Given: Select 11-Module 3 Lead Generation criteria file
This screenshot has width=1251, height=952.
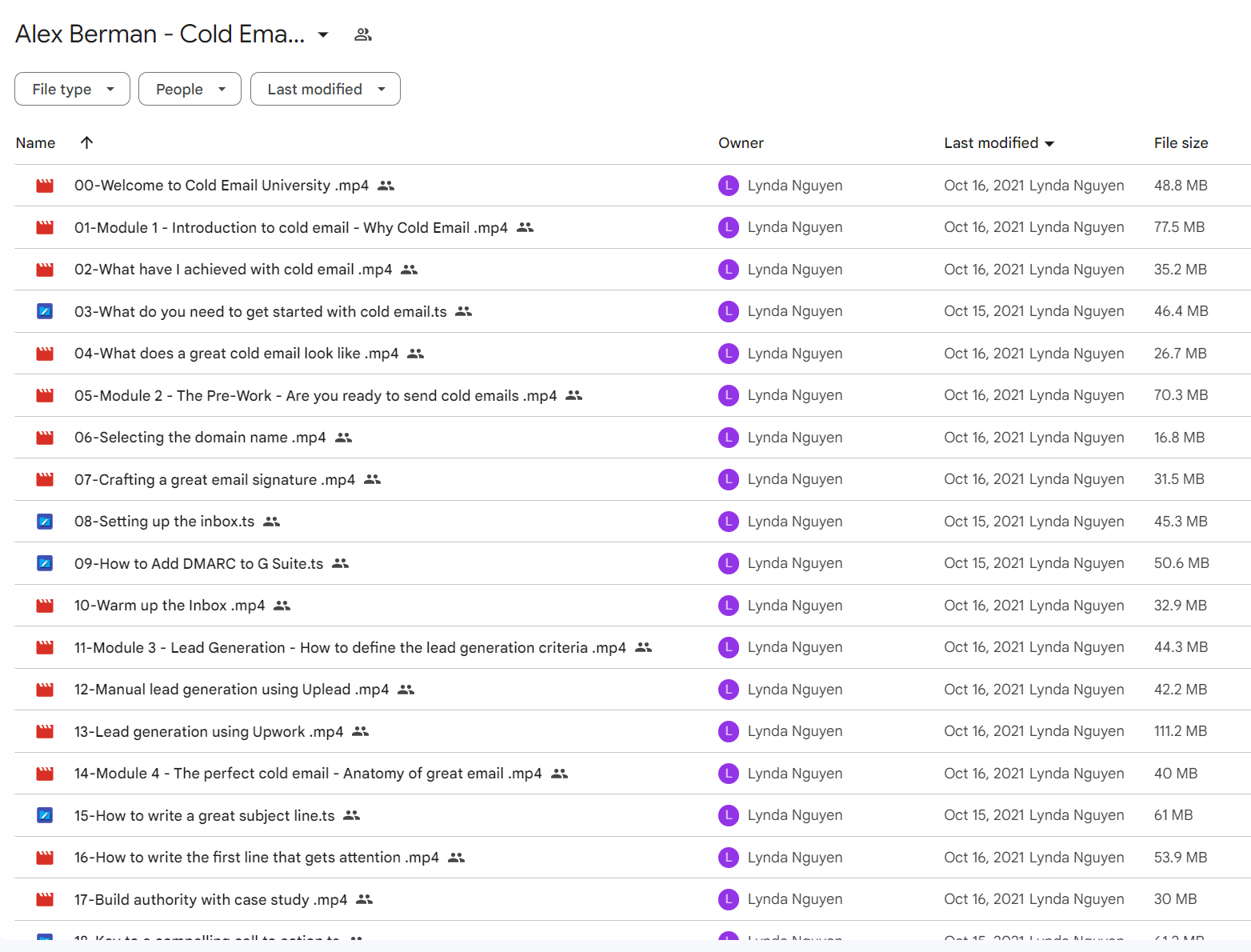Looking at the screenshot, I should tap(350, 647).
